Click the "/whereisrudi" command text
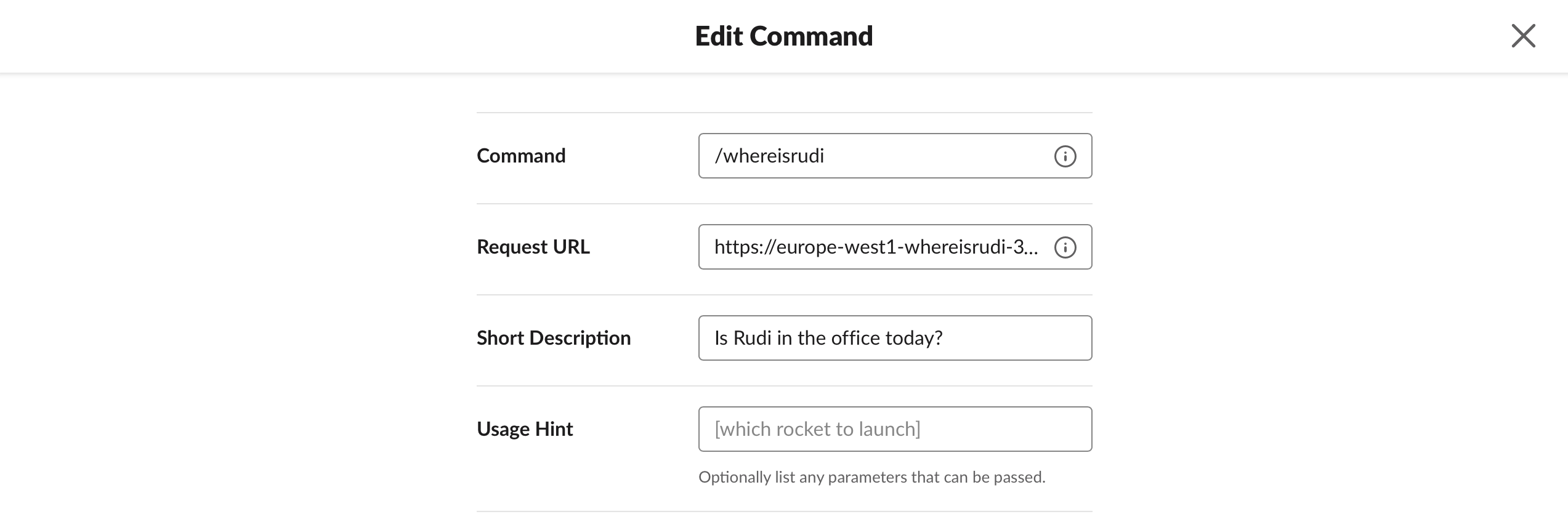The width and height of the screenshot is (1568, 522). coord(769,156)
